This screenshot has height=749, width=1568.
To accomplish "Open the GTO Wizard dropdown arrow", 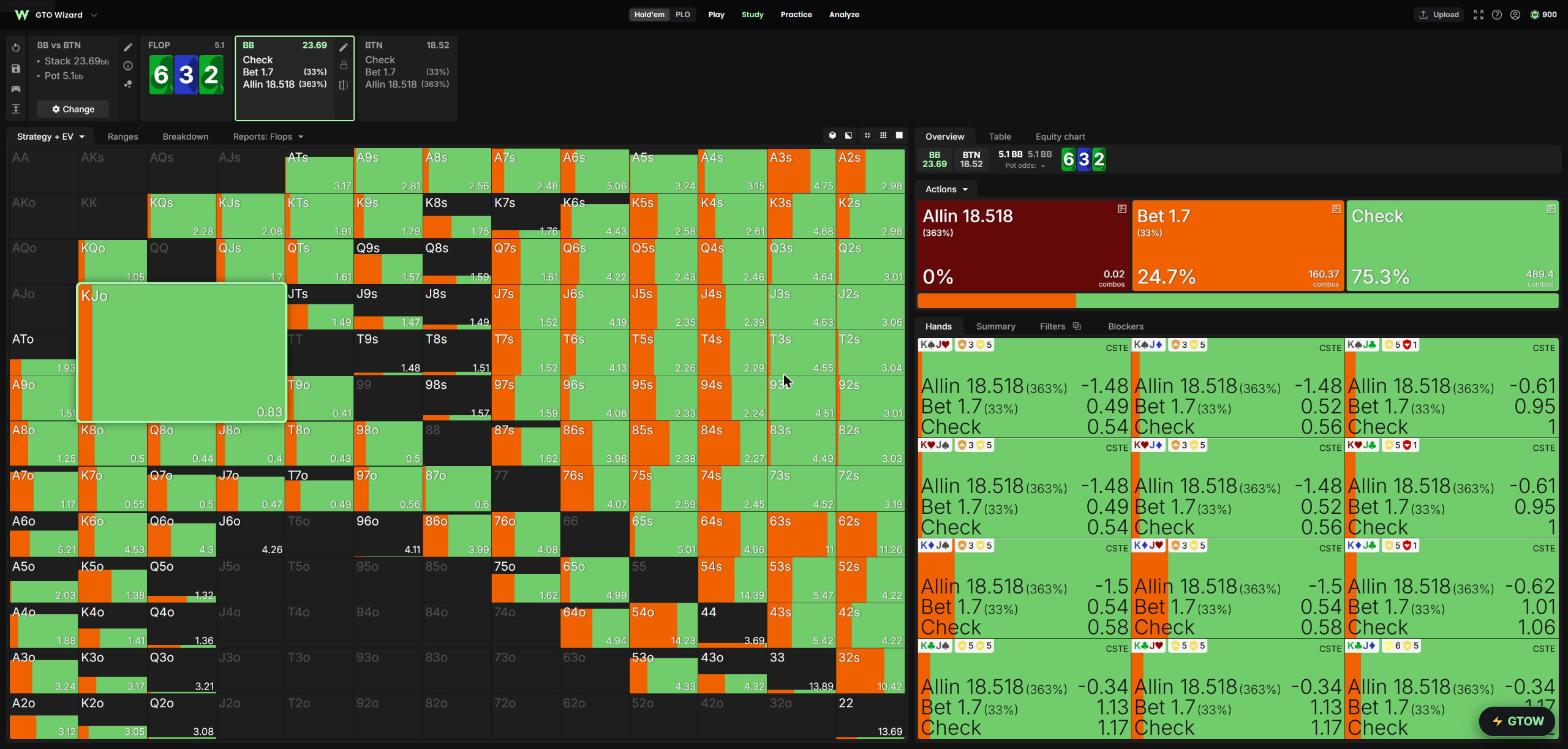I will coord(94,15).
